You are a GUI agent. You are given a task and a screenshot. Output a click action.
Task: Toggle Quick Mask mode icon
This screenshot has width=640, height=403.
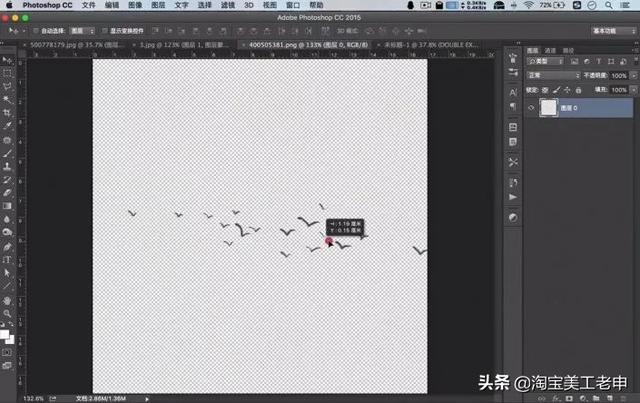point(7,352)
